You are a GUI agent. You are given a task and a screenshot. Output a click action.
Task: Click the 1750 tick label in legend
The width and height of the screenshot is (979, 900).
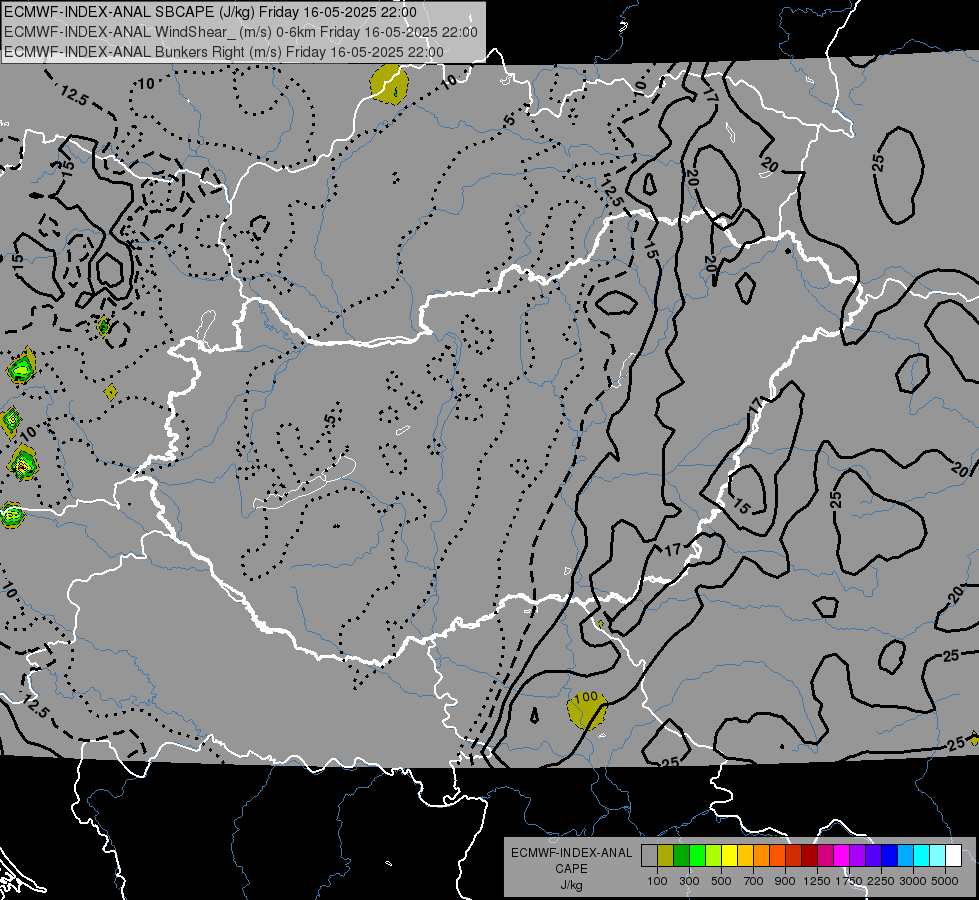[849, 881]
